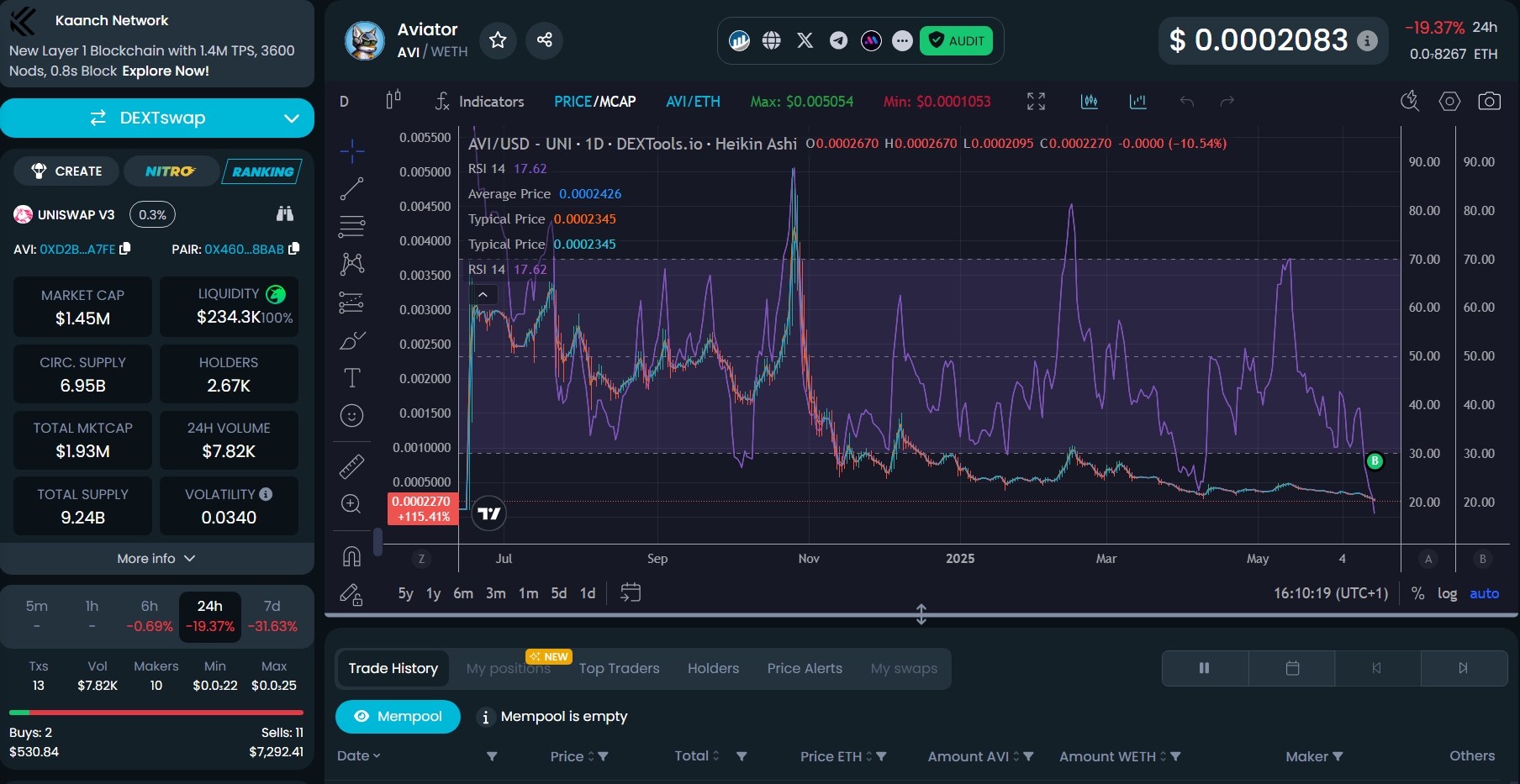The image size is (1520, 784).
Task: Click the binoculars icon near Uniswap V3
Action: (x=285, y=214)
